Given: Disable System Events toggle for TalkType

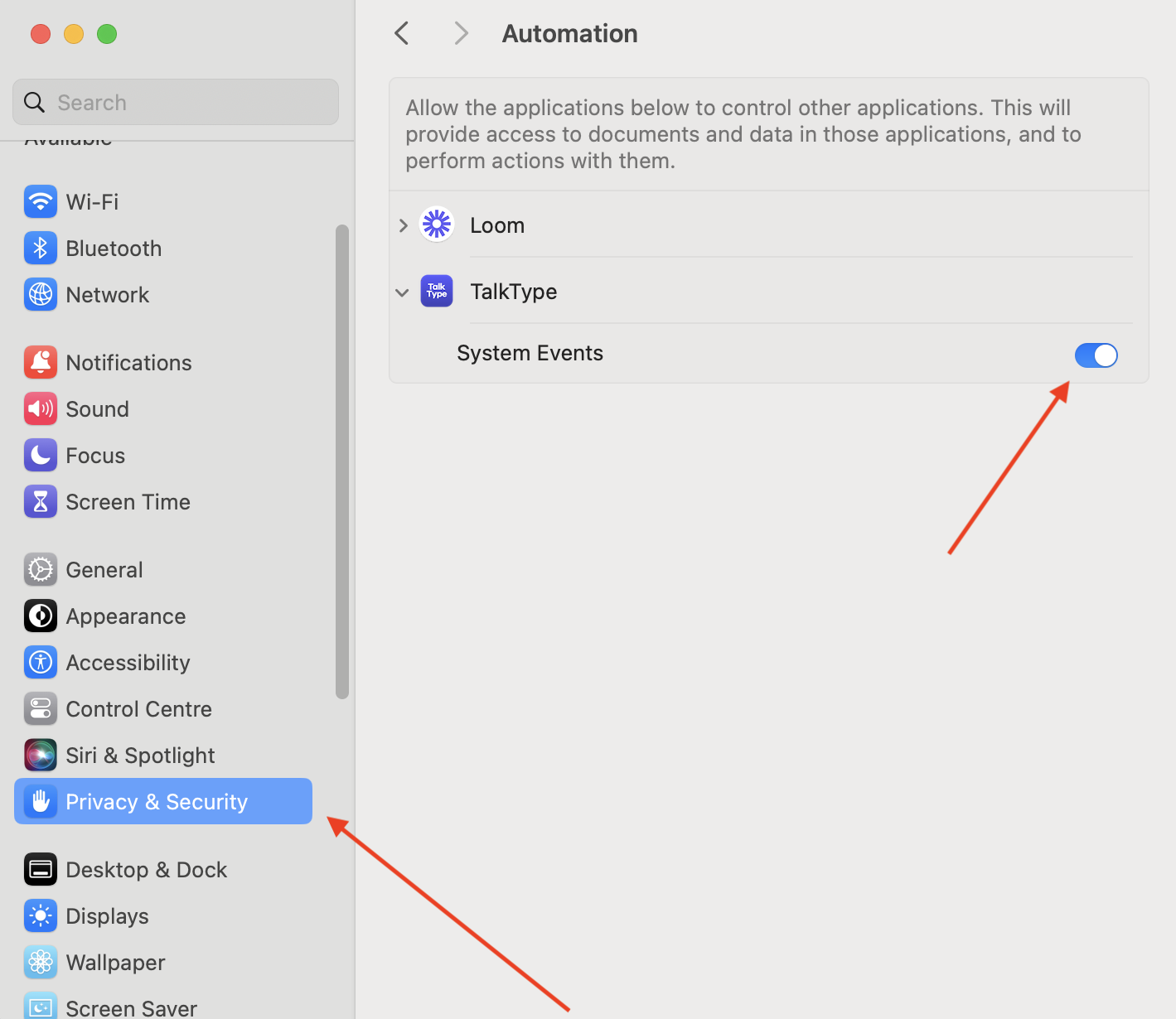Looking at the screenshot, I should click(1096, 355).
